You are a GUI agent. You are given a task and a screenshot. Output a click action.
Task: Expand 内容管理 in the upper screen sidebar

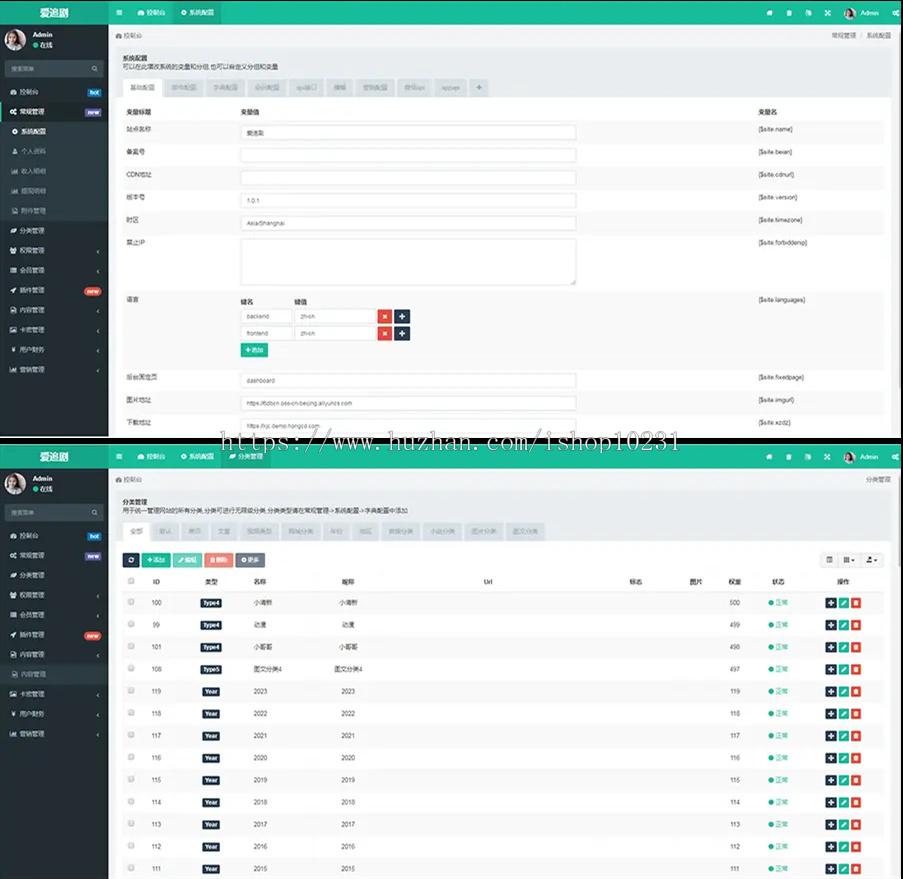(x=54, y=310)
